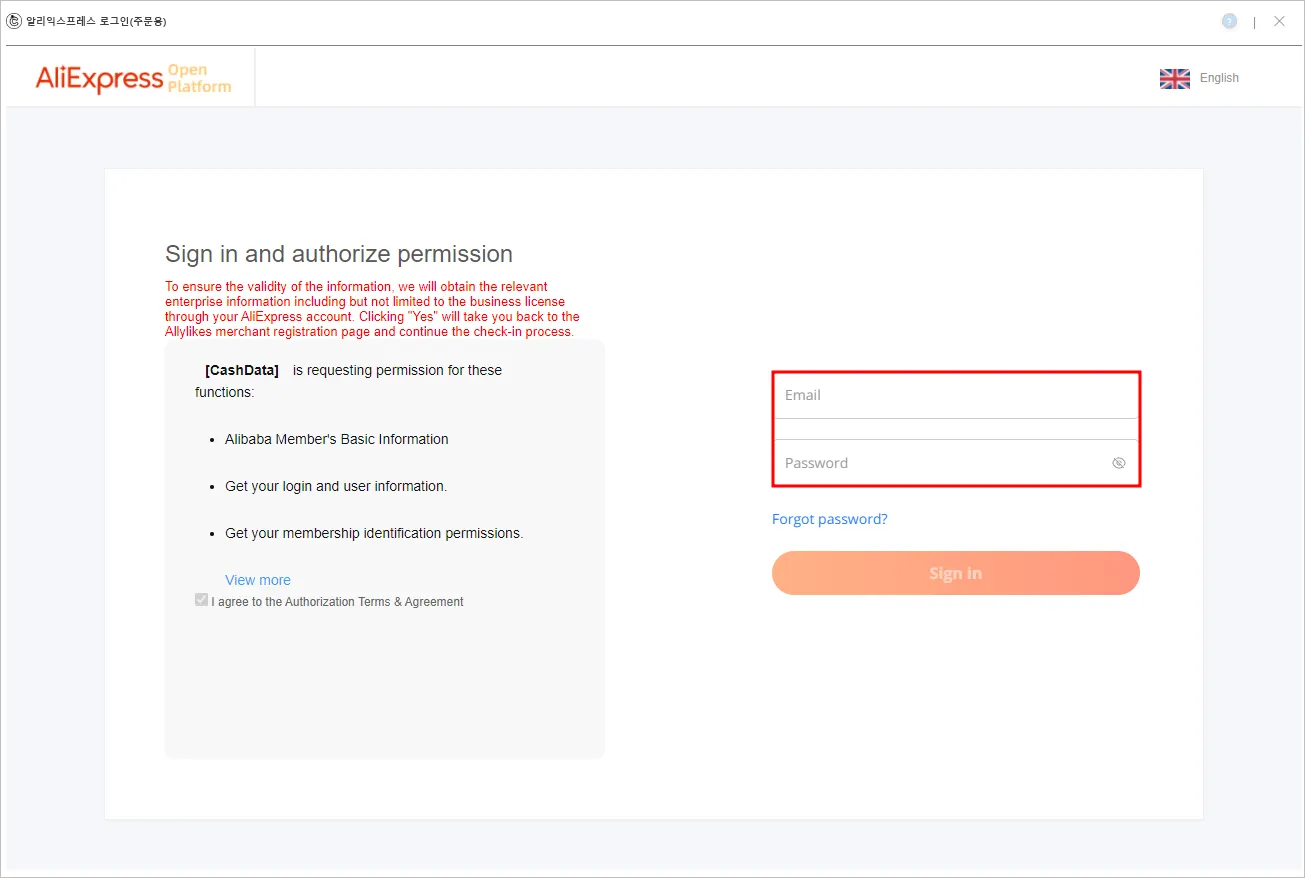Viewport: 1305px width, 878px height.
Task: Select the [CashData] app name text
Action: [242, 370]
